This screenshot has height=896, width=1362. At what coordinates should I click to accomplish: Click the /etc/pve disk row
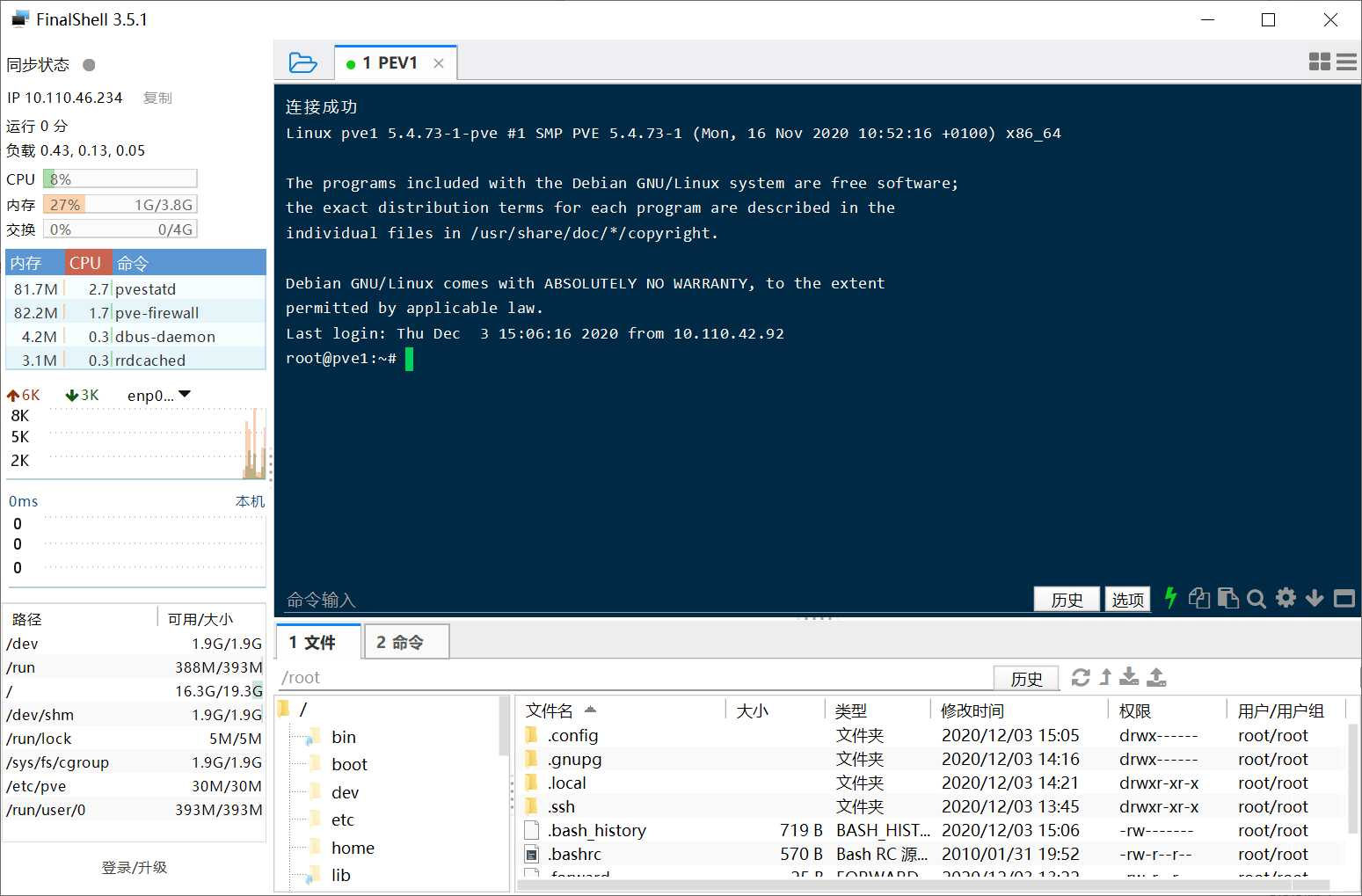pos(135,786)
